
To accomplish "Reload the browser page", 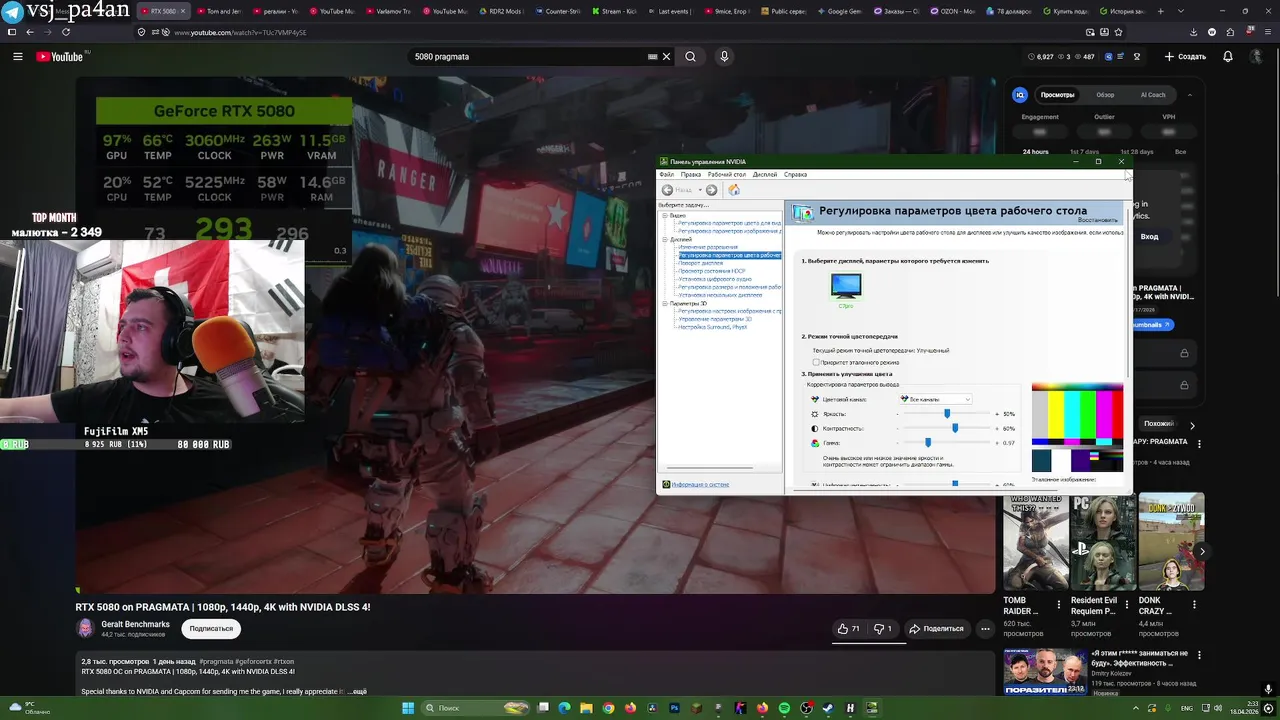I will tap(66, 32).
